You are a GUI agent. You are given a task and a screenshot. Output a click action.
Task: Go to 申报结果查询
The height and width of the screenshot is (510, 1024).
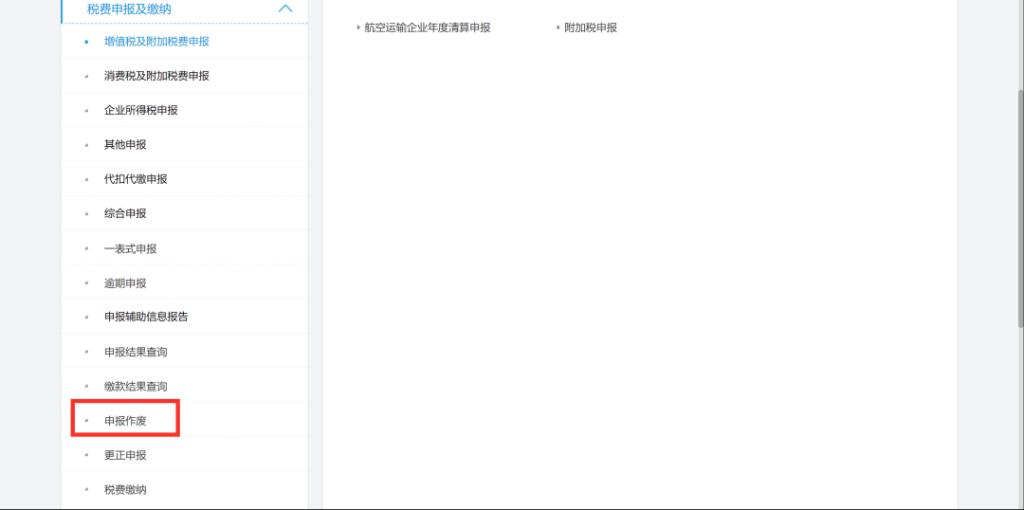(136, 352)
